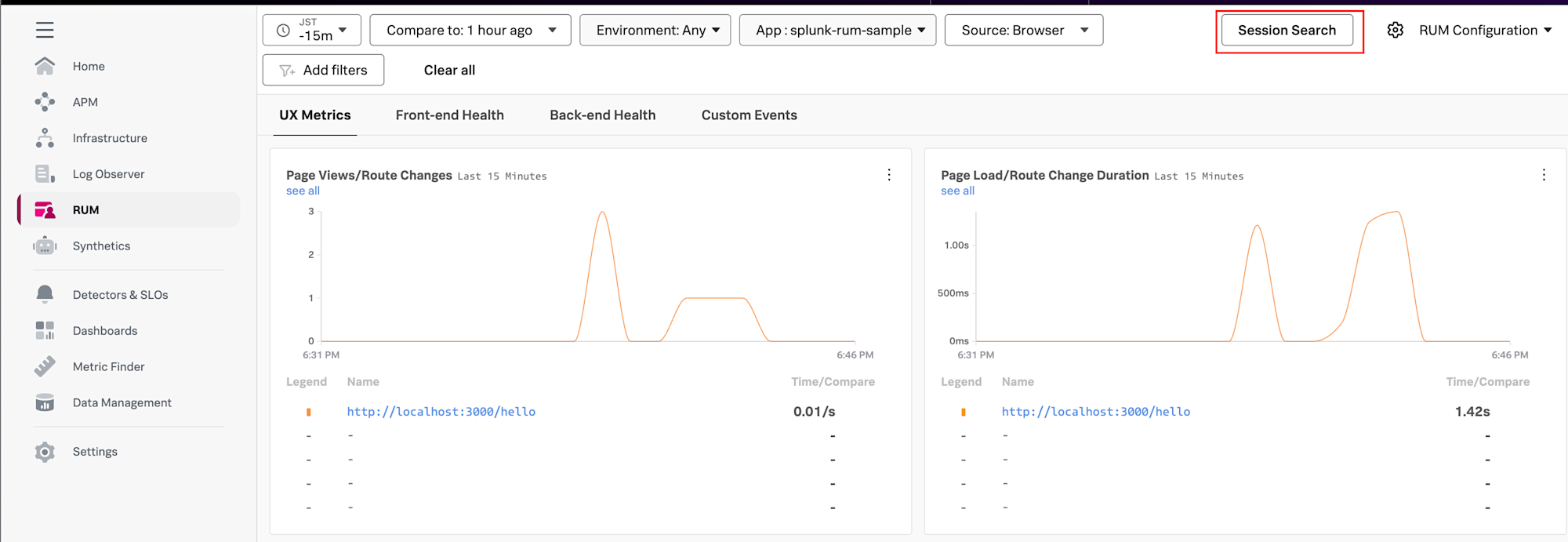This screenshot has width=1568, height=542.
Task: Click the Metric Finder ruler icon
Action: coord(45,366)
